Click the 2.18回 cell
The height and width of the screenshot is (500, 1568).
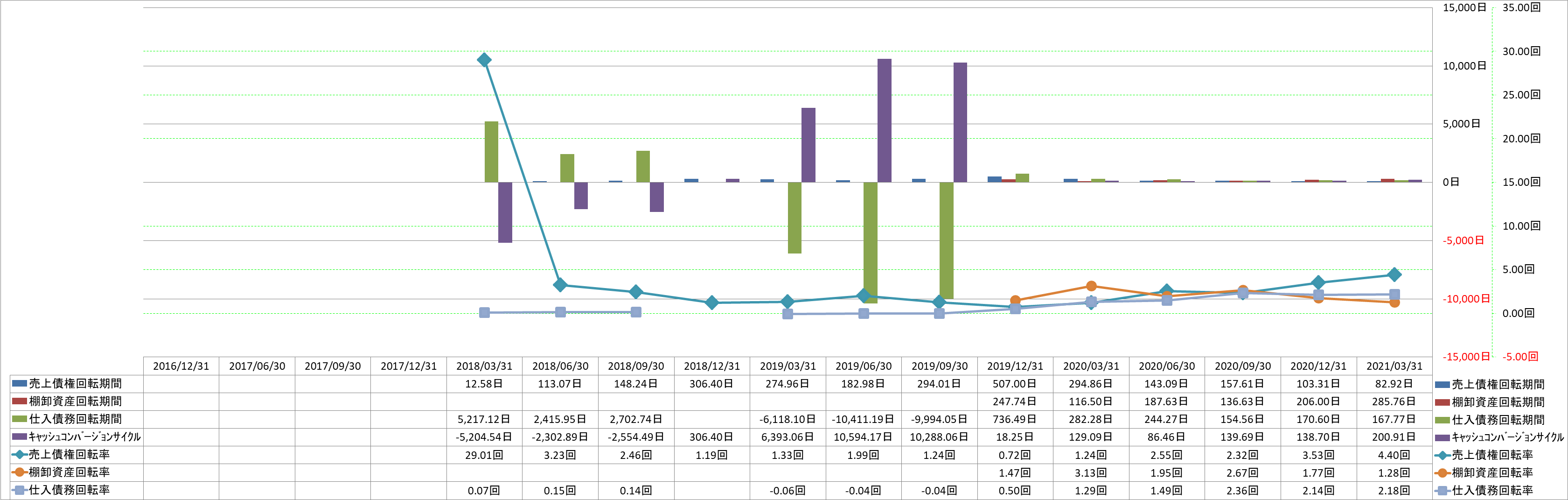click(1394, 490)
